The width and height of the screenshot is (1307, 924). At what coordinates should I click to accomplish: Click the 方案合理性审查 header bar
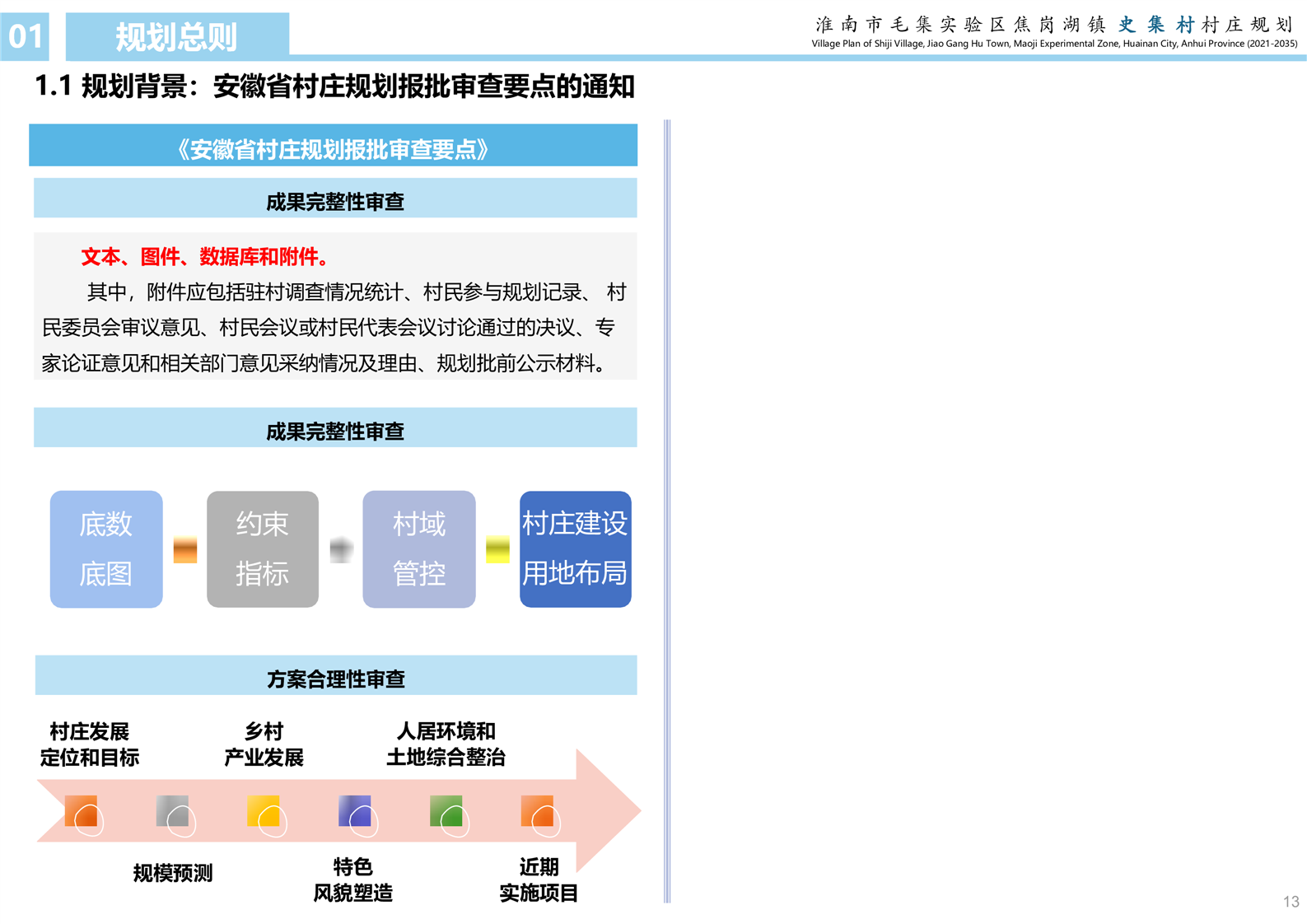[x=336, y=677]
